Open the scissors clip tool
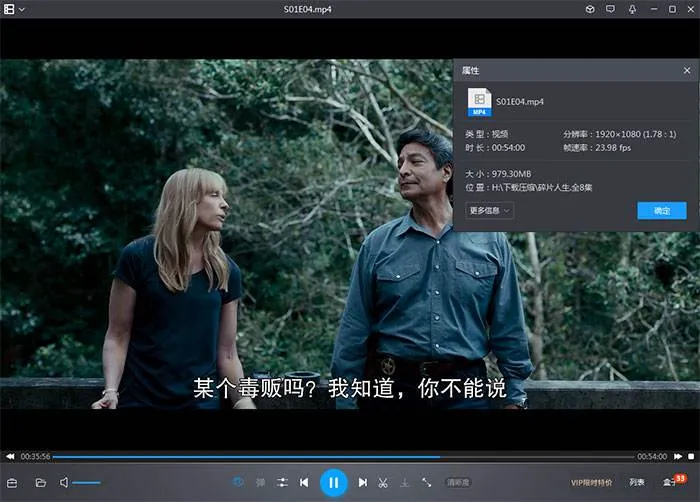 (383, 482)
